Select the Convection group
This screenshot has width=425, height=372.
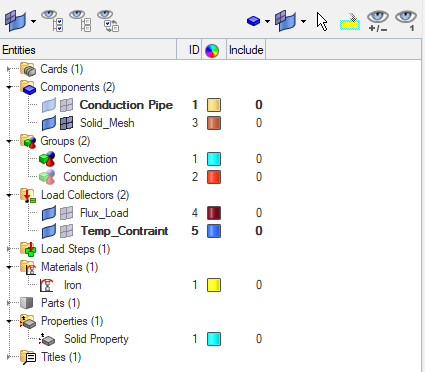(x=90, y=159)
